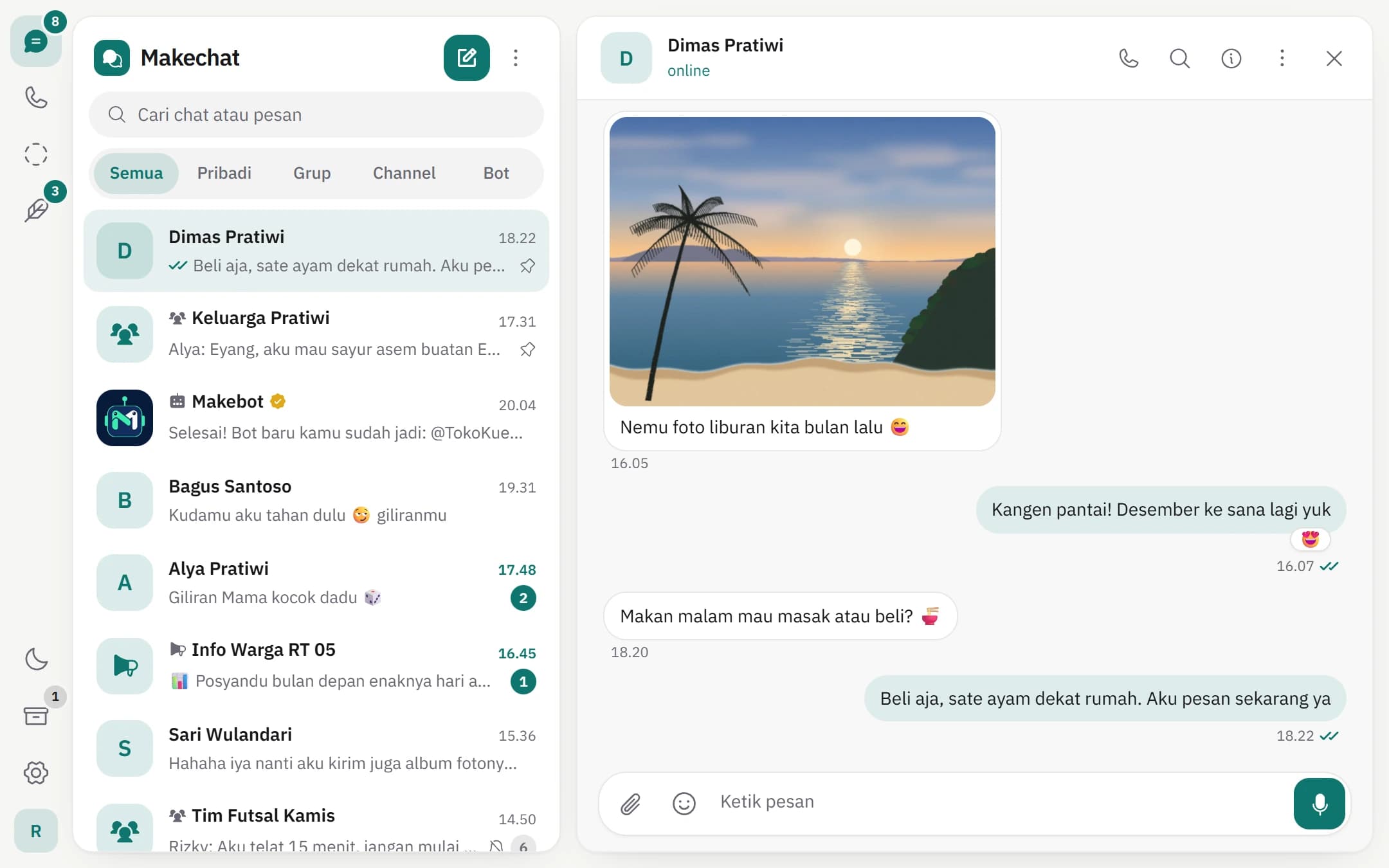Open the chats section in the sidebar

36,42
